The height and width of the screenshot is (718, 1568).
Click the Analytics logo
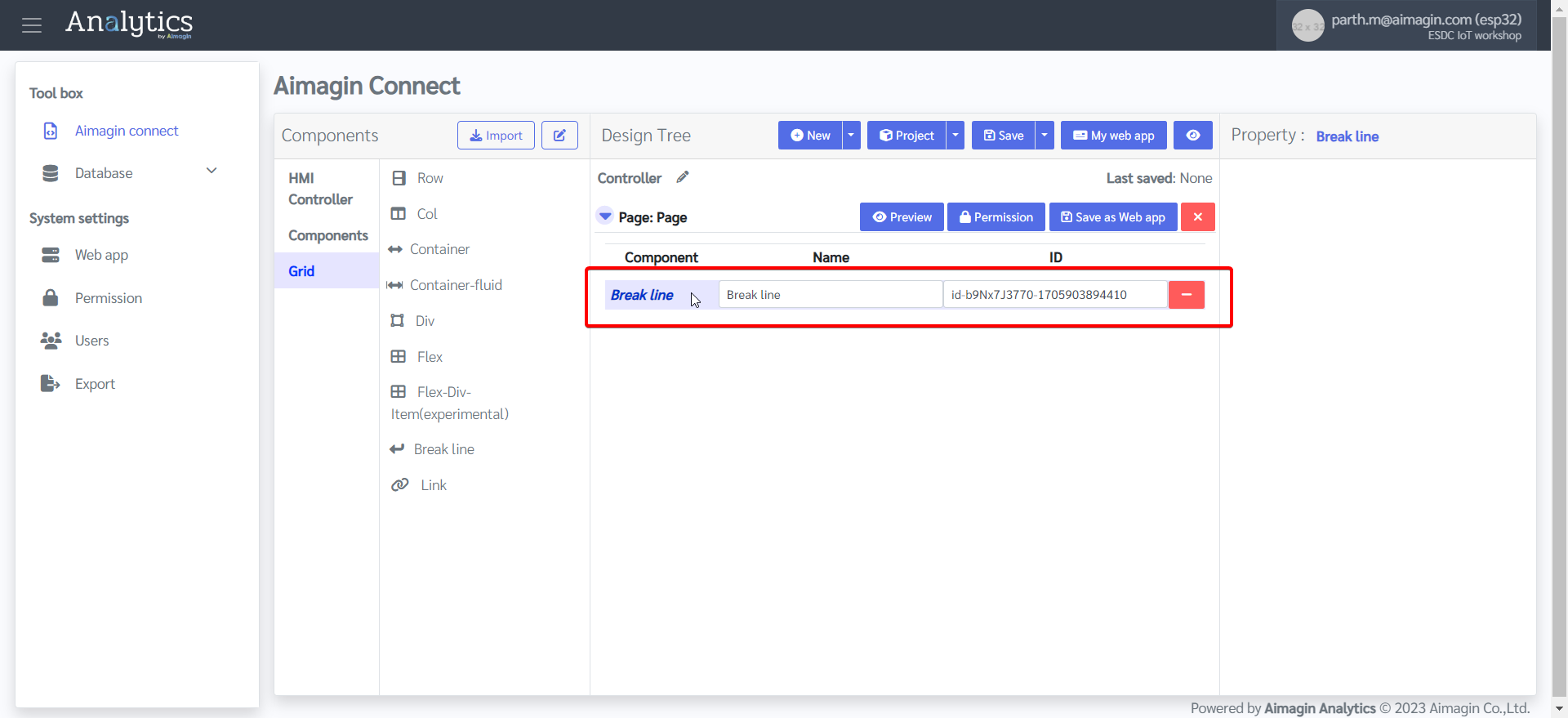129,24
